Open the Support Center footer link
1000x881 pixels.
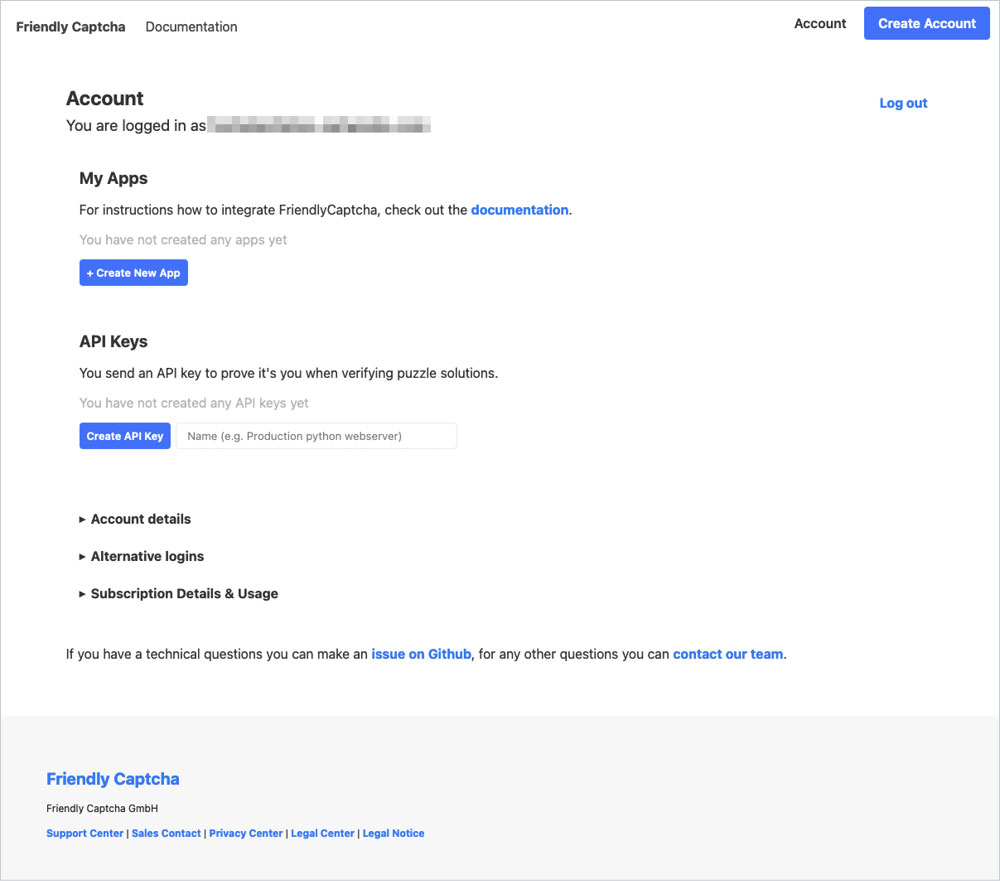[84, 832]
